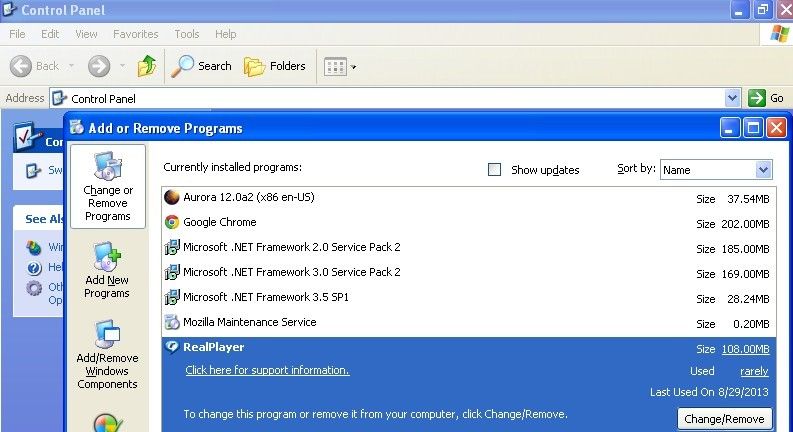This screenshot has width=793, height=432.
Task: Expand the Views dropdown arrow
Action: (354, 67)
